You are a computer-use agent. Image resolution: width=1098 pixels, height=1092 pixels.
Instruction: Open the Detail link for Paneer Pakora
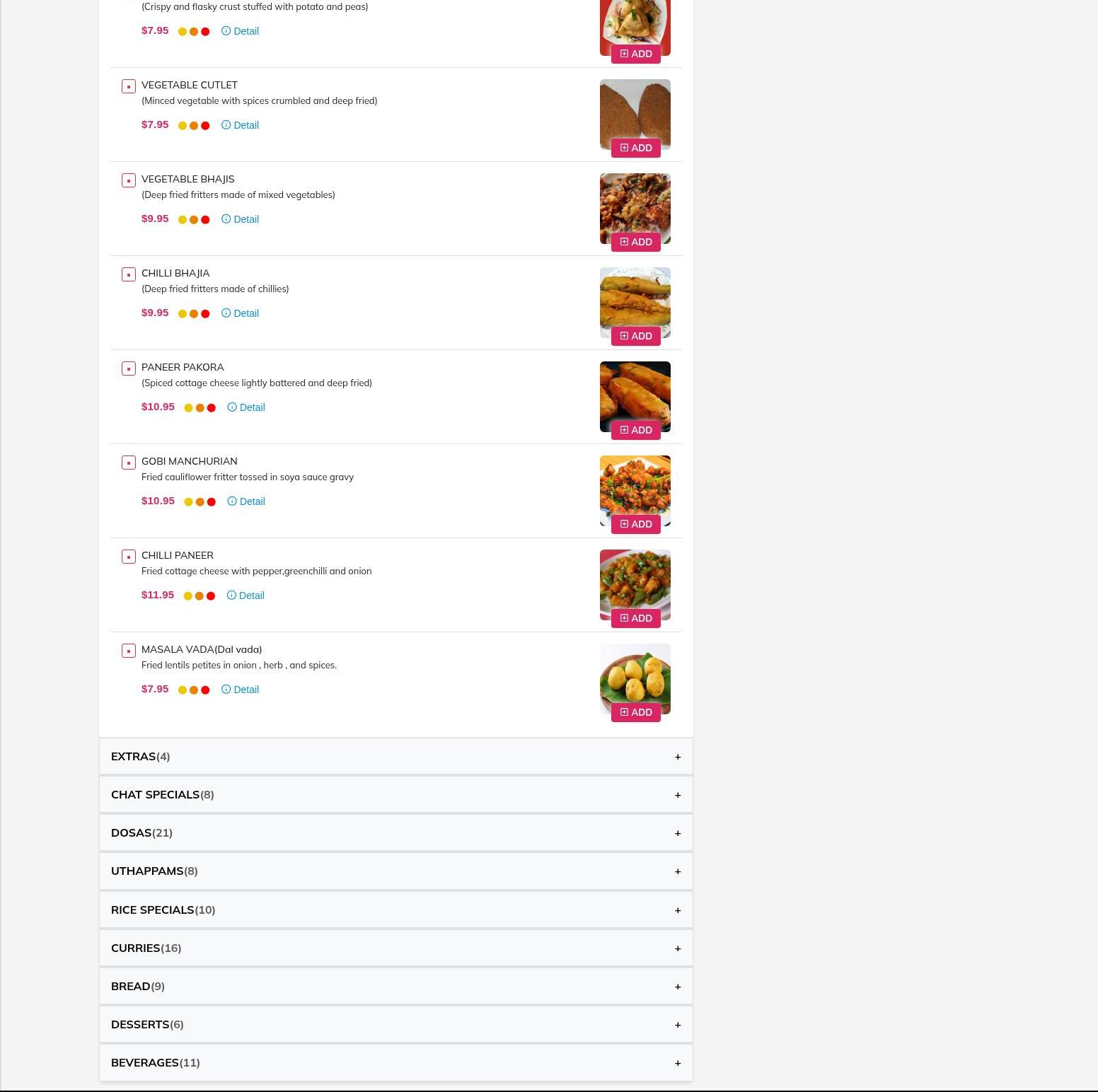click(246, 407)
